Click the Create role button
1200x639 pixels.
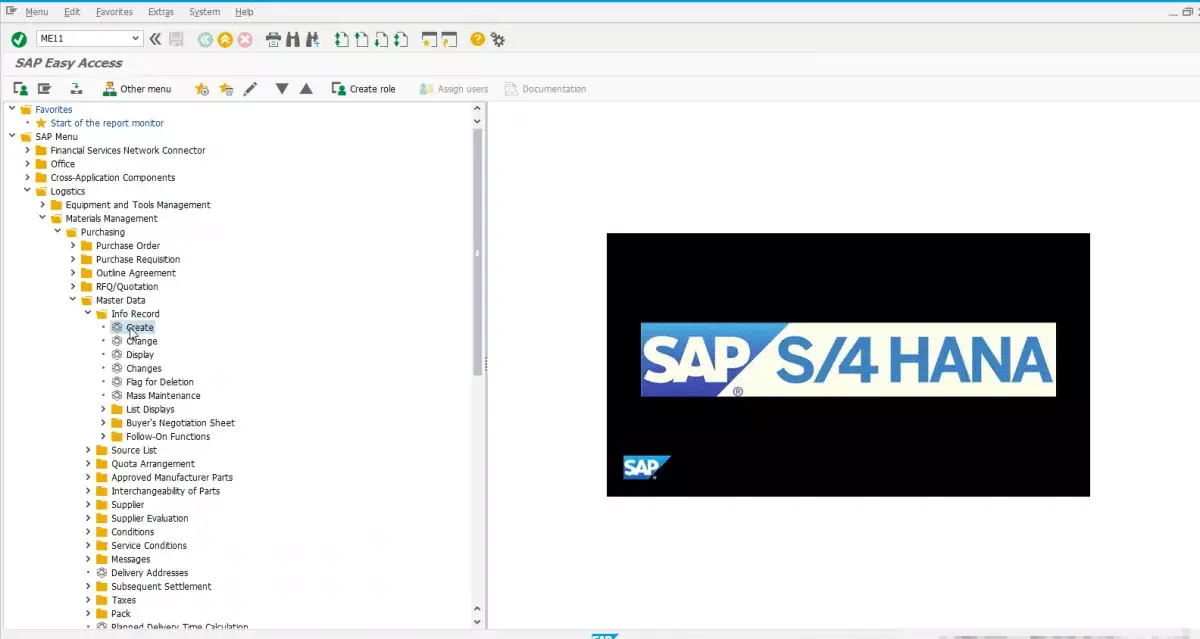click(363, 89)
